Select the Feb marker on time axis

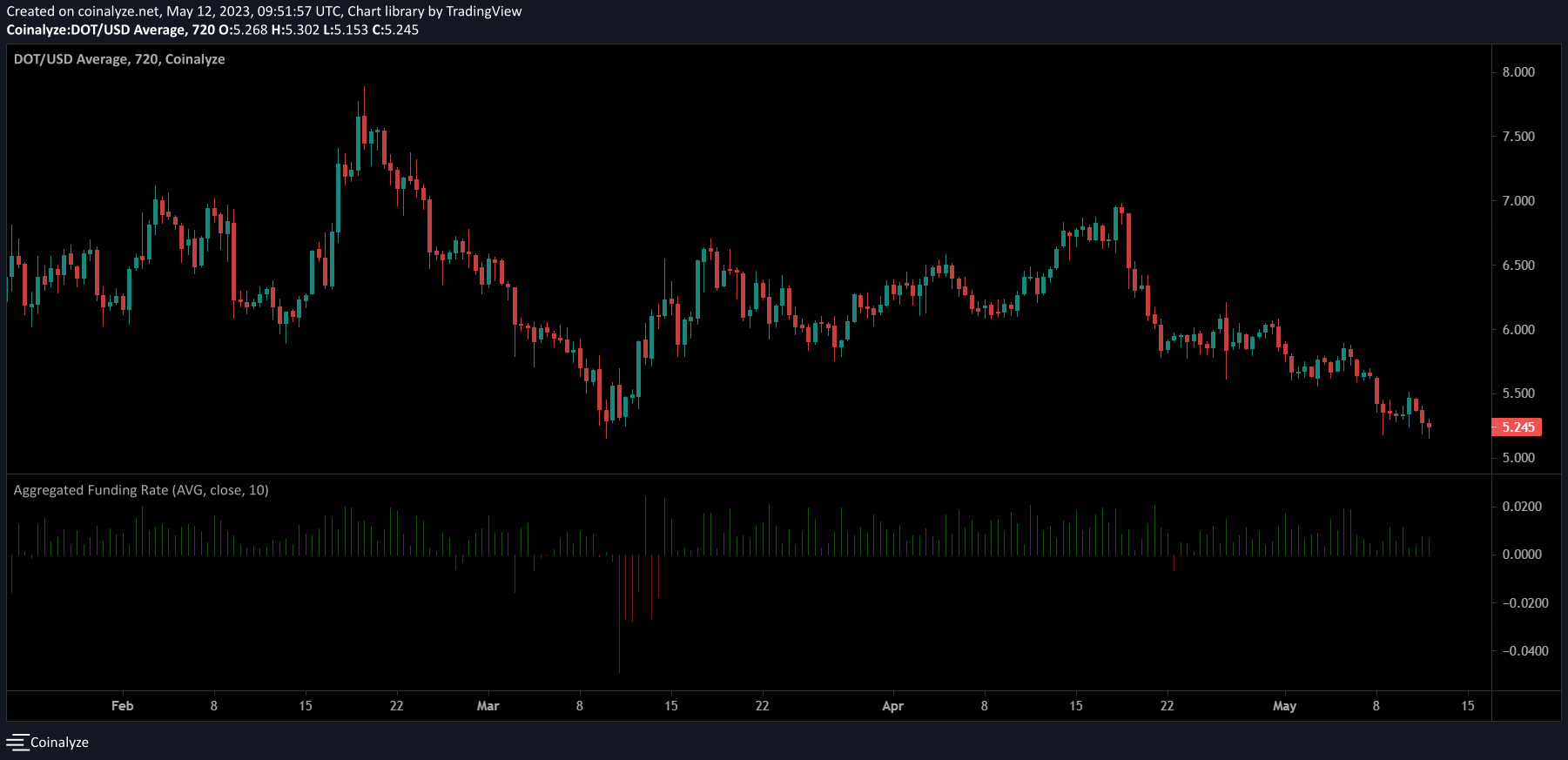123,706
